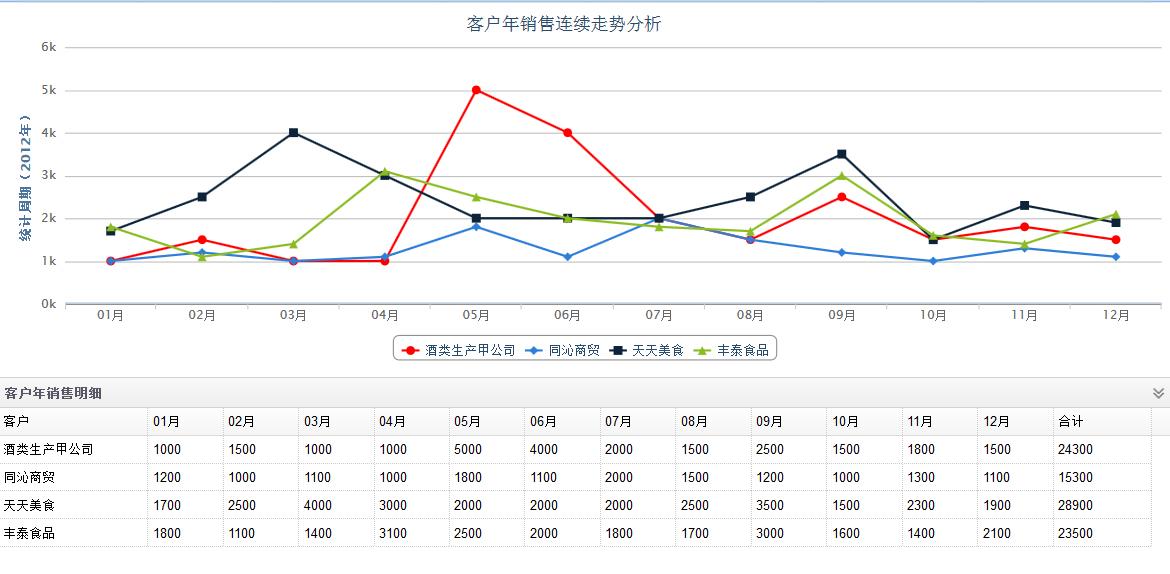The height and width of the screenshot is (574, 1170).
Task: Click the 同沁商贸 diamond marker at 10月
Action: pyautogui.click(x=933, y=261)
